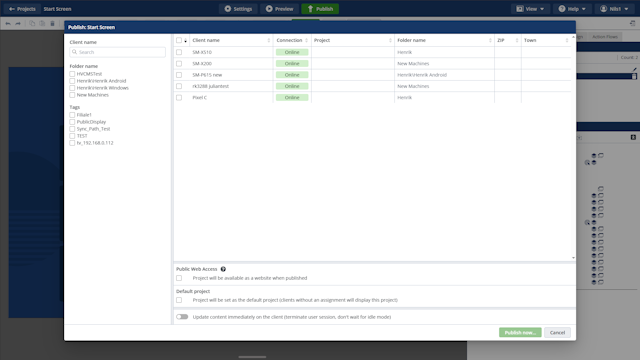Click the Cancel button
Screen dimensions: 640x360
(x=557, y=332)
